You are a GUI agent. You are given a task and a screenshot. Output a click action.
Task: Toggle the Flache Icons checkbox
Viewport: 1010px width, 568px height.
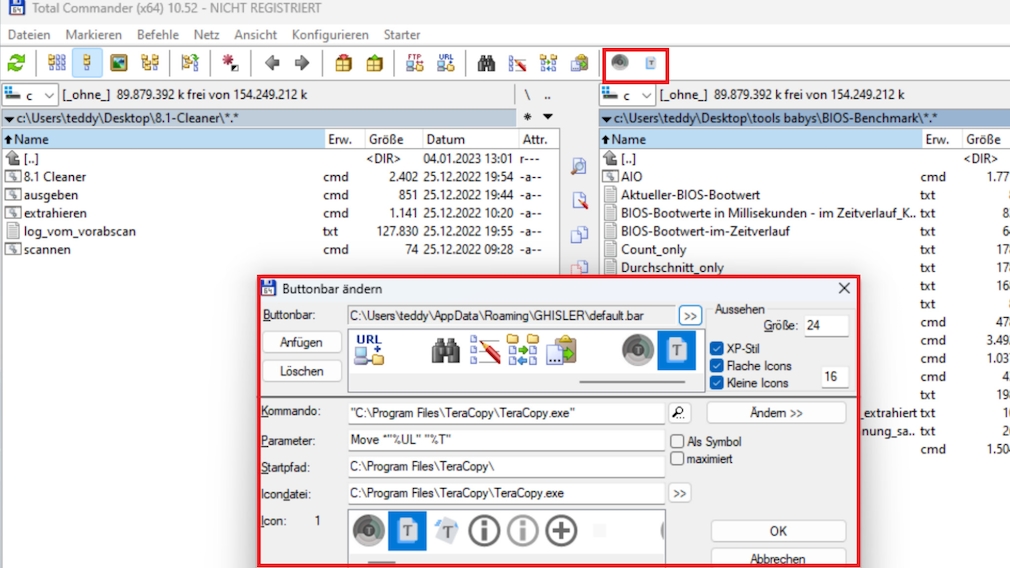(717, 366)
